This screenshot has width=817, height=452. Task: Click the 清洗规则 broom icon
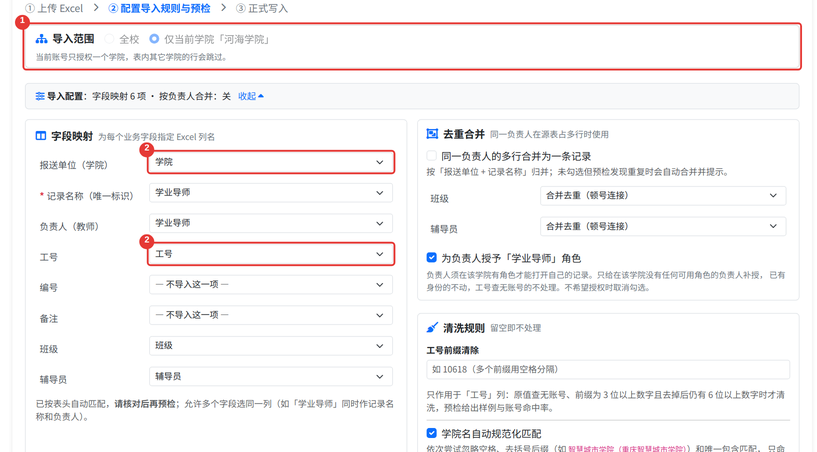432,327
